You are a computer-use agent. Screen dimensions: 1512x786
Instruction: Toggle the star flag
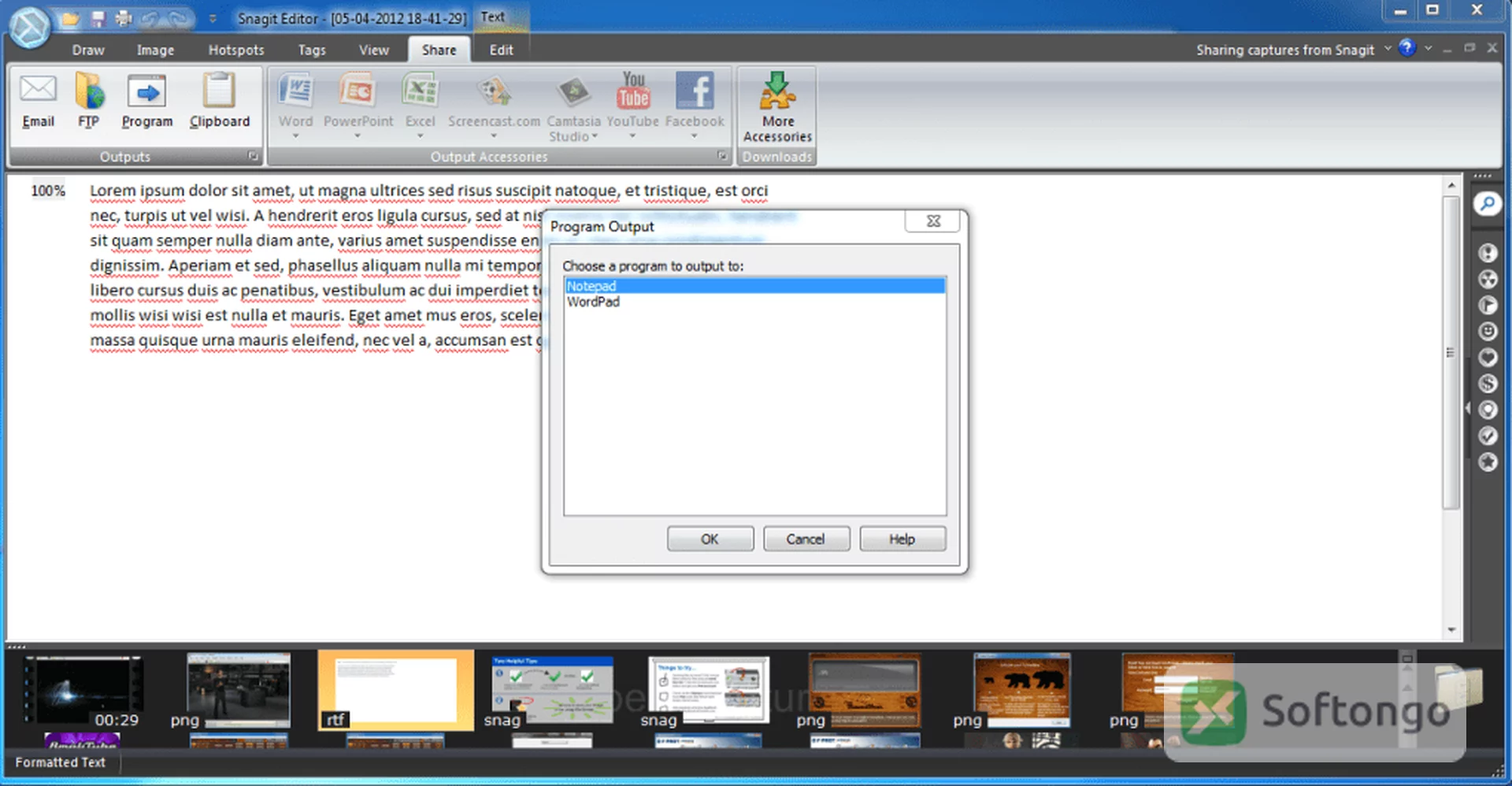pos(1487,462)
